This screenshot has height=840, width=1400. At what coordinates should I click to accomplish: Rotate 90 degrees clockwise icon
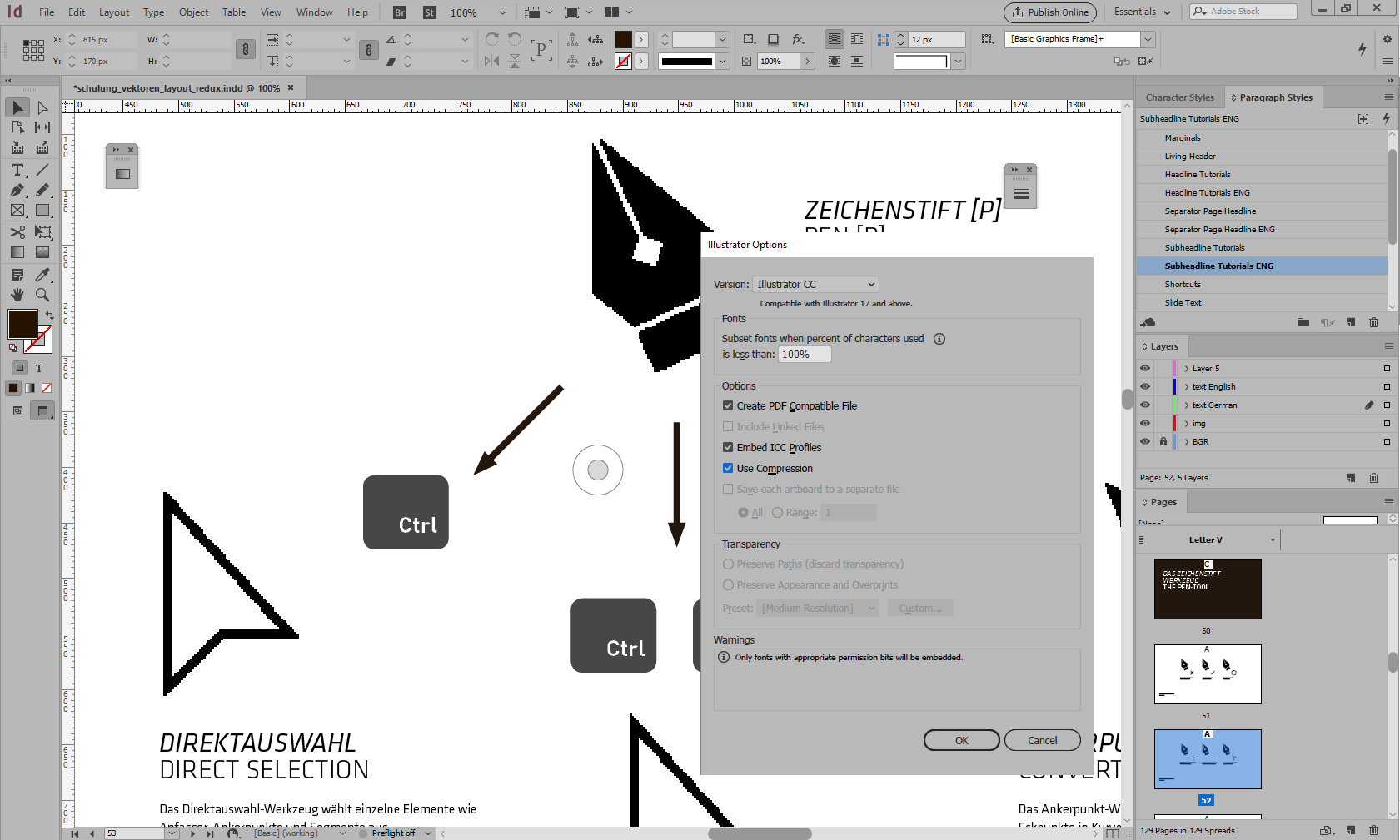(x=492, y=39)
